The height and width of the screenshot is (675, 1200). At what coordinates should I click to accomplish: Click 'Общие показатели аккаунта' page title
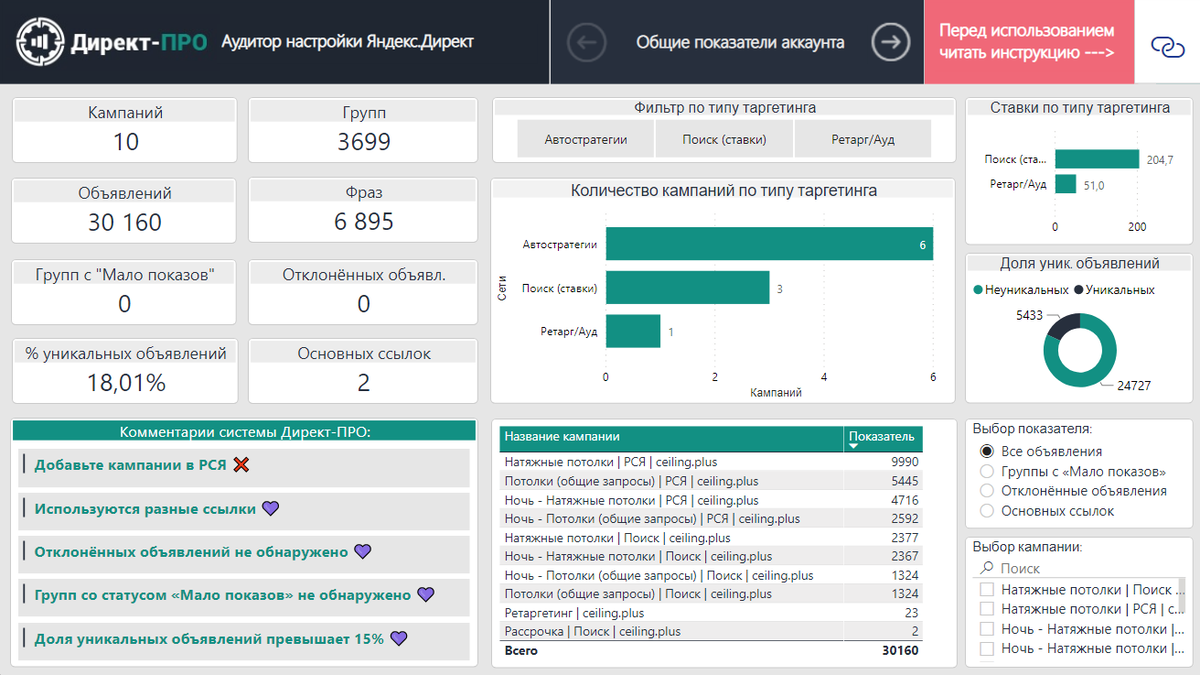[740, 42]
